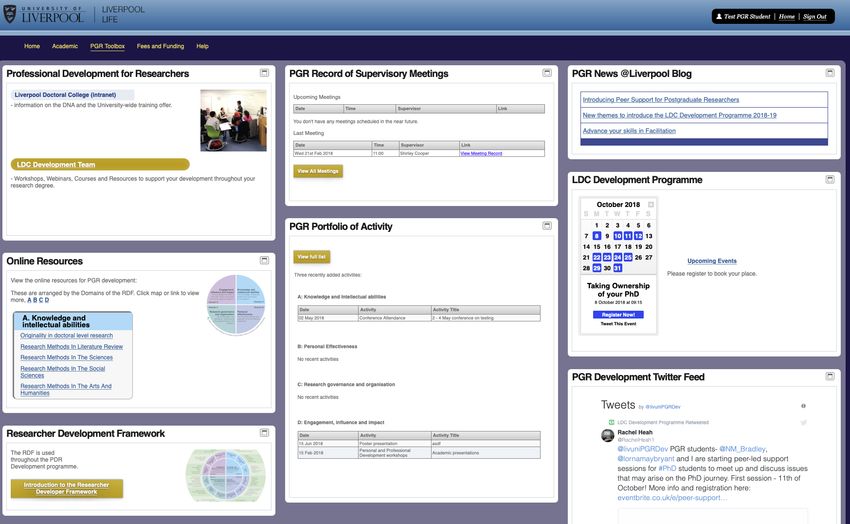The image size is (850, 524).
Task: Click the Poster presentation activity cell
Action: click(x=394, y=443)
